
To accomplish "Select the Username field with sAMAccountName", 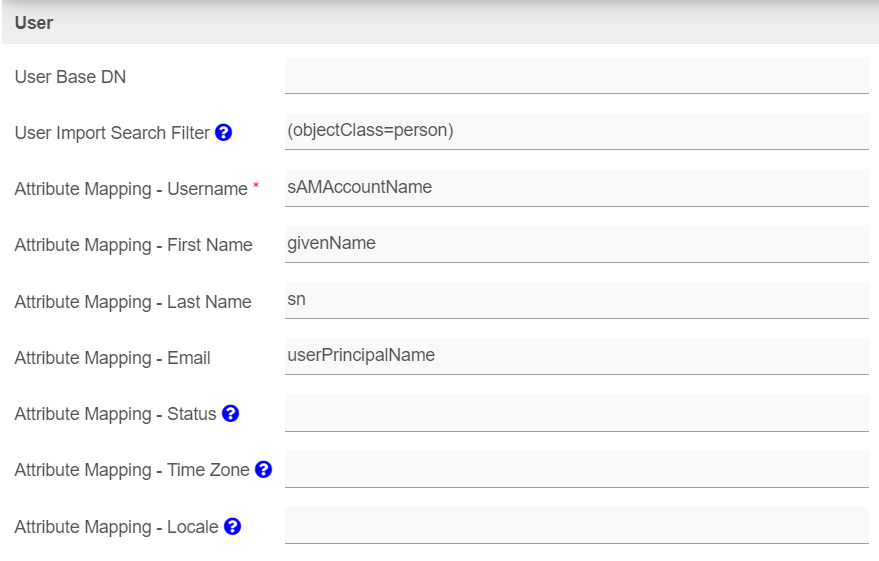I will 576,187.
